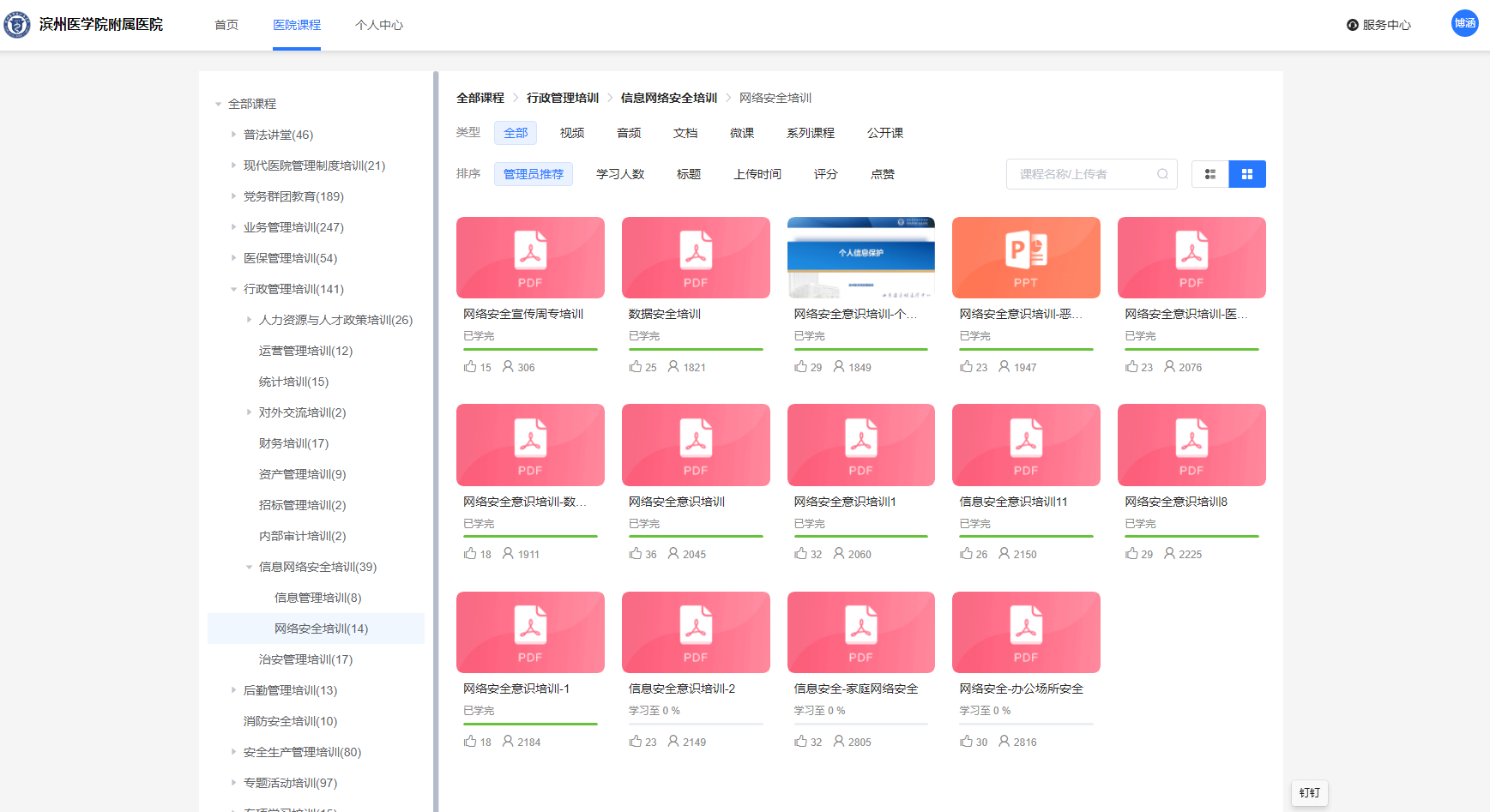
Task: Filter type by 微课
Action: click(x=742, y=133)
